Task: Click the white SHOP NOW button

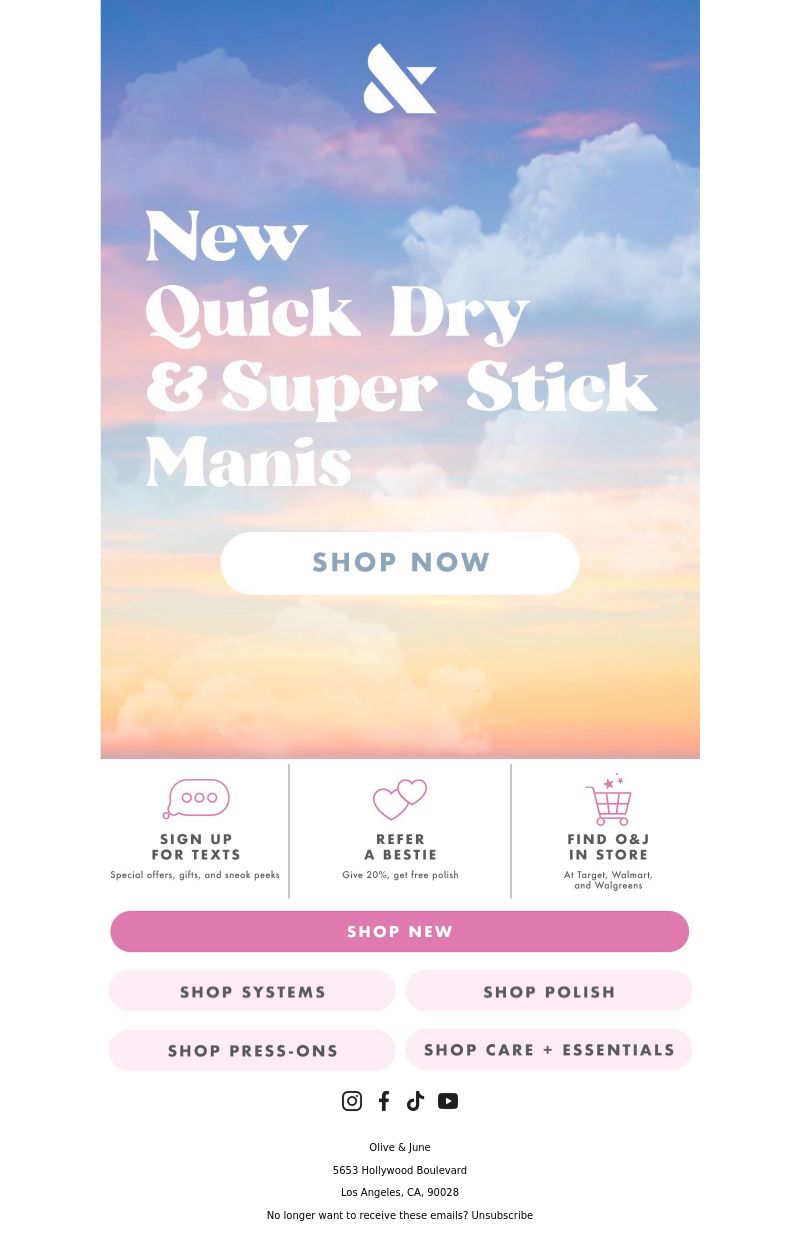Action: (400, 563)
